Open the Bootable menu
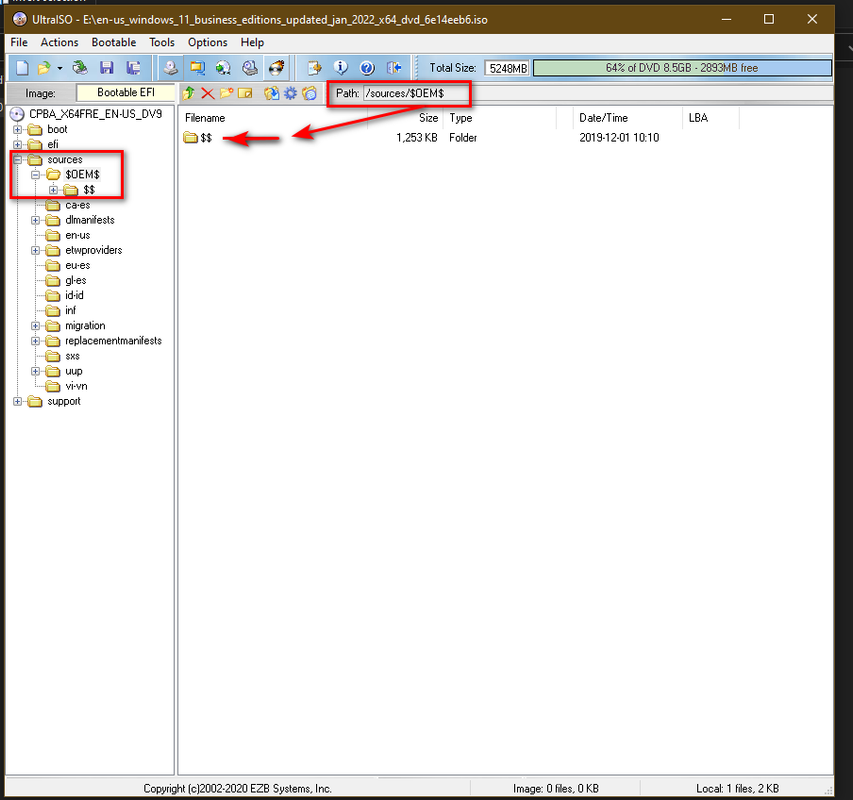Image resolution: width=853 pixels, height=800 pixels. click(x=114, y=42)
